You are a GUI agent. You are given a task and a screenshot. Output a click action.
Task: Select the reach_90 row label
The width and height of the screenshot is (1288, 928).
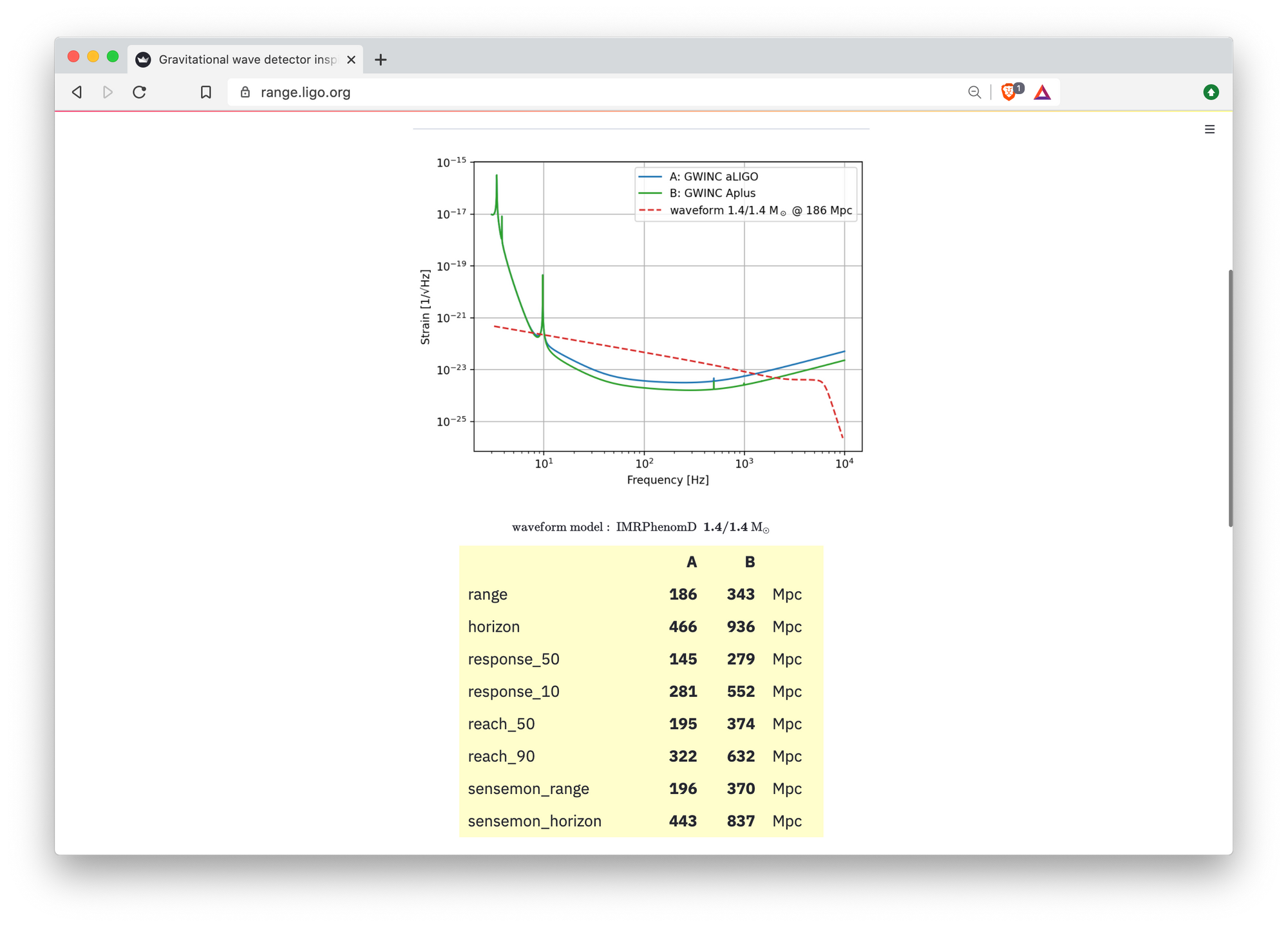(501, 757)
